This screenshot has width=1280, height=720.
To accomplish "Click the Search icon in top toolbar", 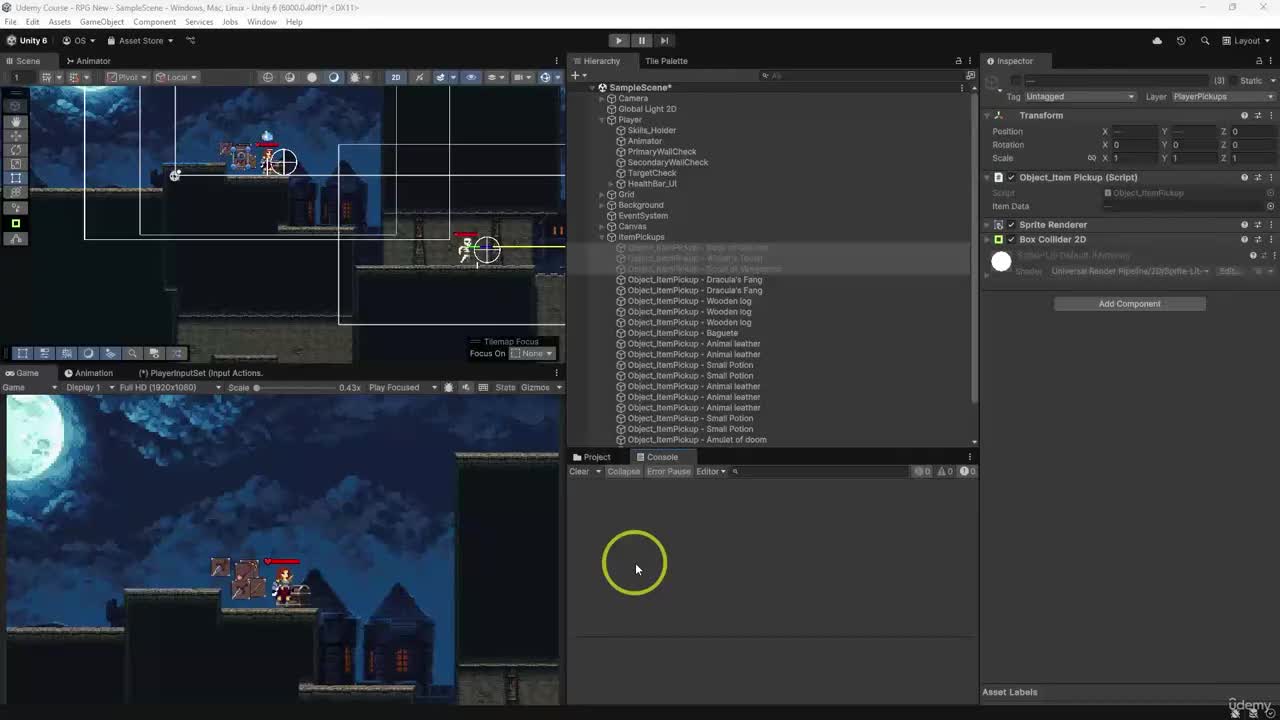I will pyautogui.click(x=1205, y=41).
